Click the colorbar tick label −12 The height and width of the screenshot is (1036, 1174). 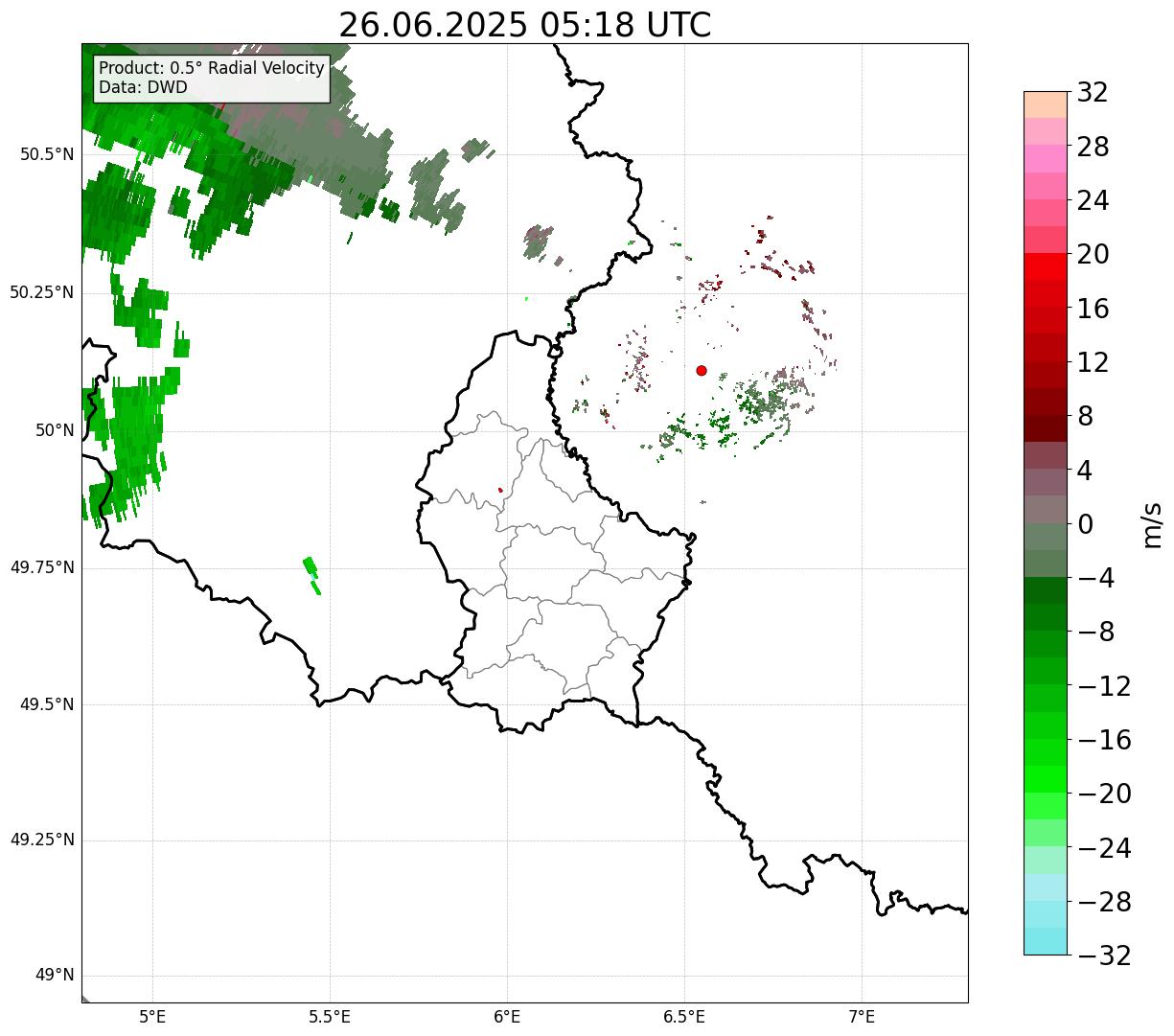tap(1104, 686)
